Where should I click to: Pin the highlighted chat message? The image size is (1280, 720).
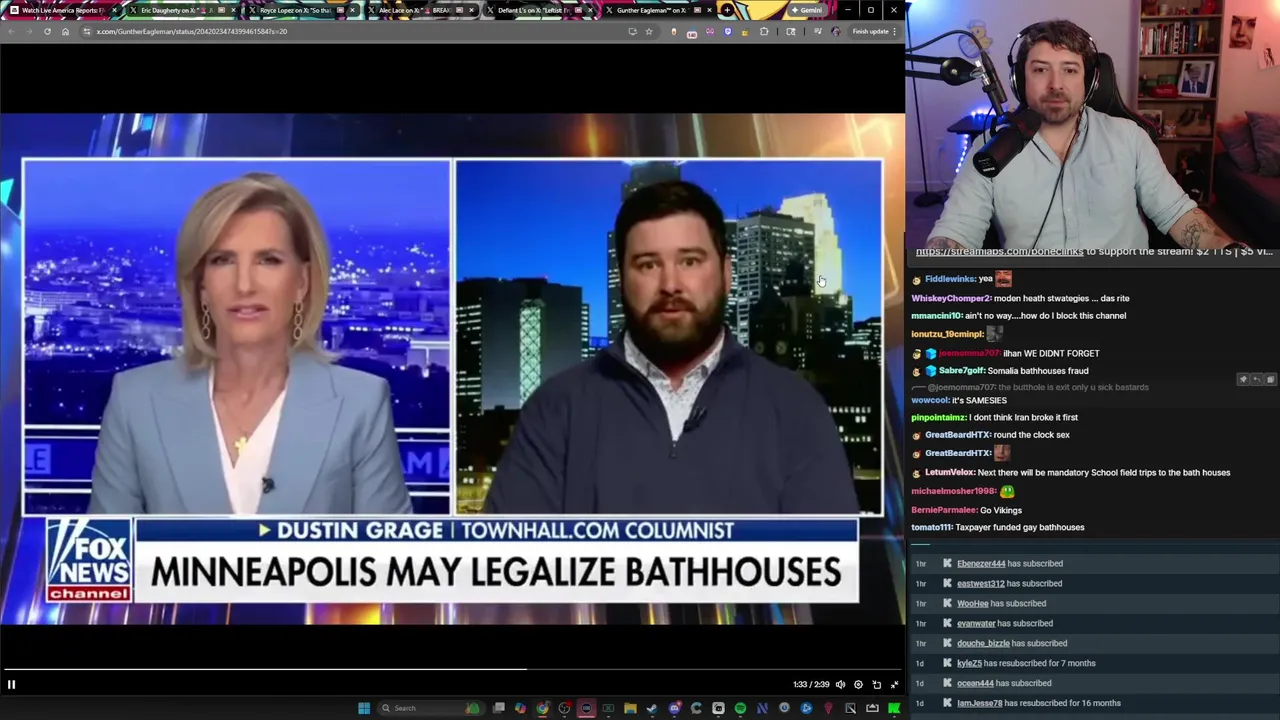pos(1243,379)
